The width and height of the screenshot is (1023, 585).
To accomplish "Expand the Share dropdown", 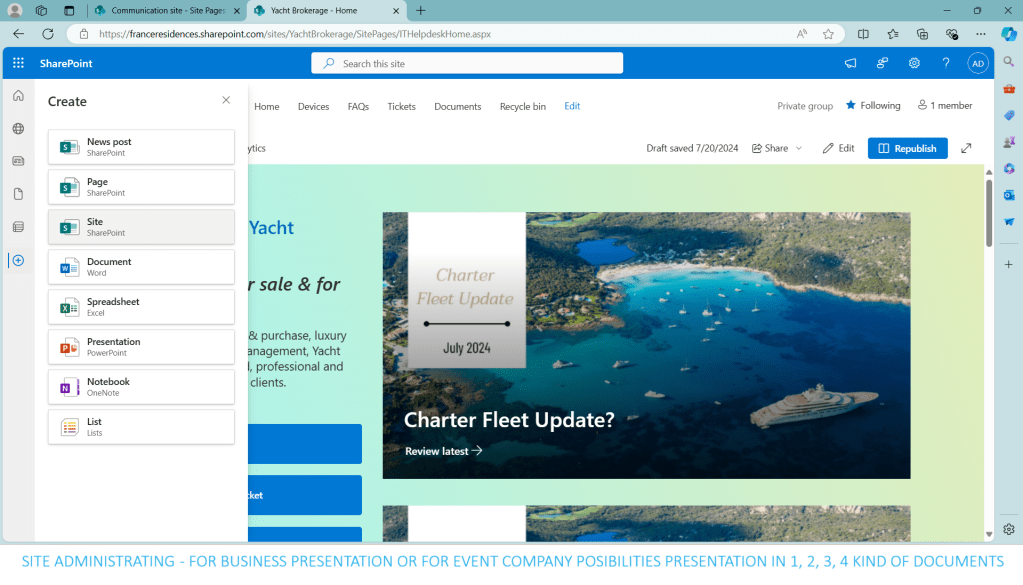I will coord(777,148).
